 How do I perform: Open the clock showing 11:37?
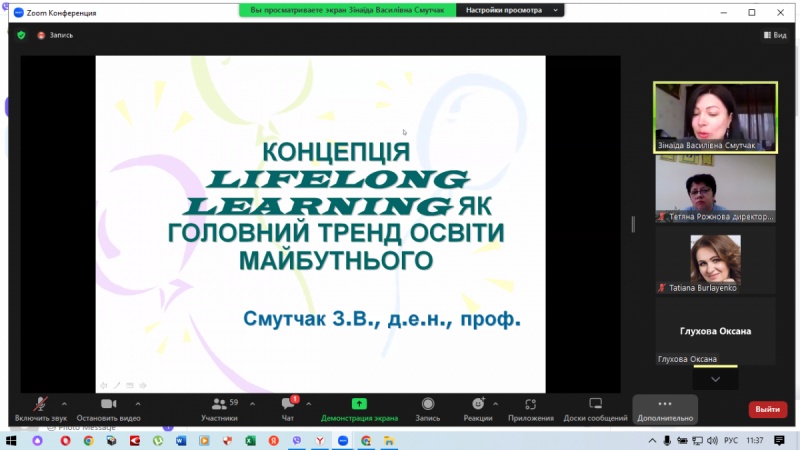(755, 440)
